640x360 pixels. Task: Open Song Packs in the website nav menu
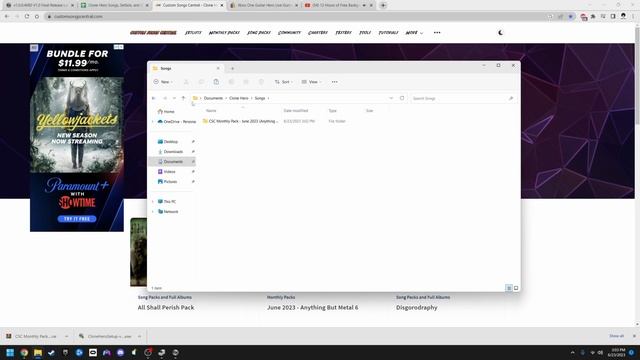coord(259,33)
